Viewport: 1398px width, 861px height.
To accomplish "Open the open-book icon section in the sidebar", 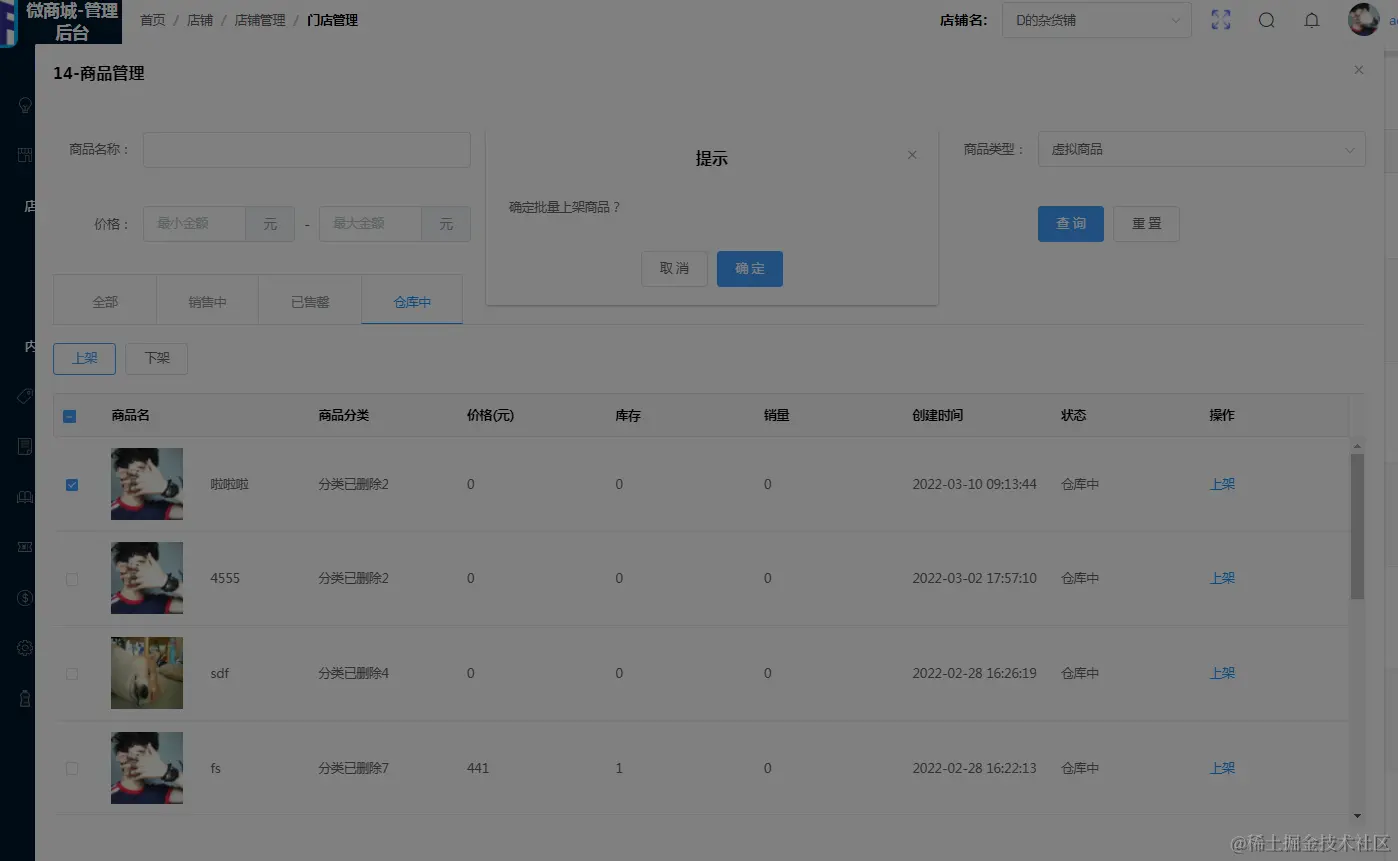I will coord(26,497).
